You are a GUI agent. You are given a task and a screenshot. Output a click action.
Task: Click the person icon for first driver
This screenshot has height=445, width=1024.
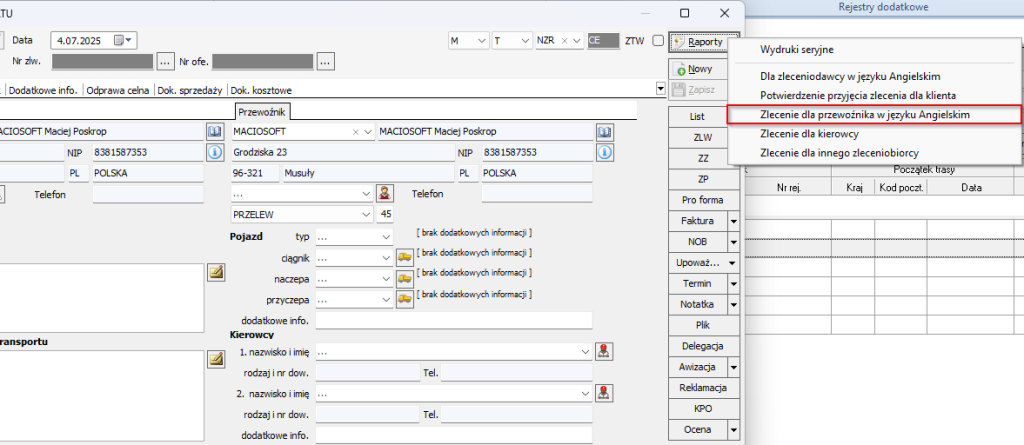(x=604, y=351)
